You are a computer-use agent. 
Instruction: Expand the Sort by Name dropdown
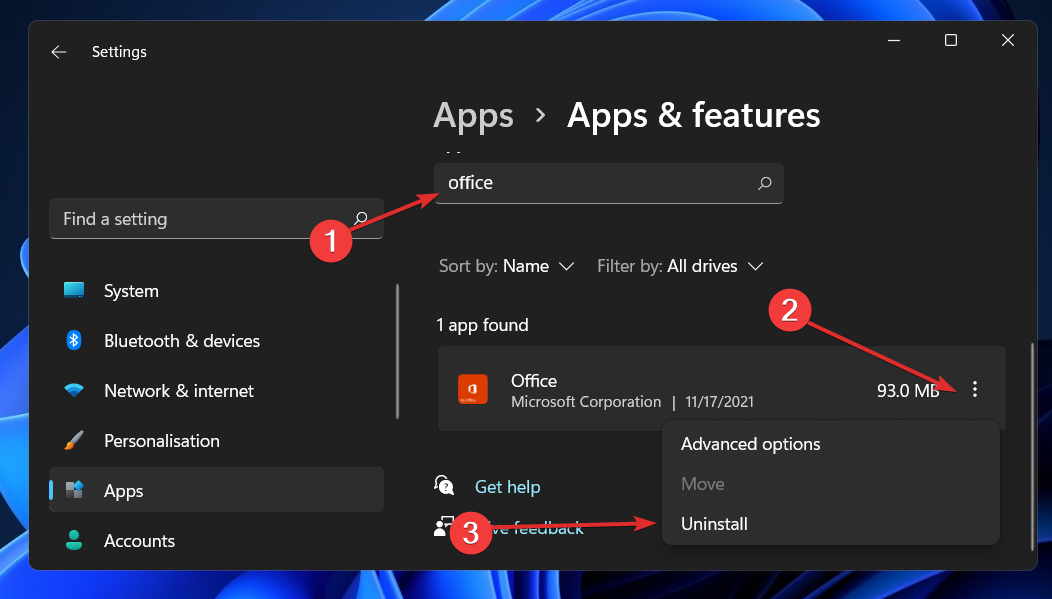[507, 266]
